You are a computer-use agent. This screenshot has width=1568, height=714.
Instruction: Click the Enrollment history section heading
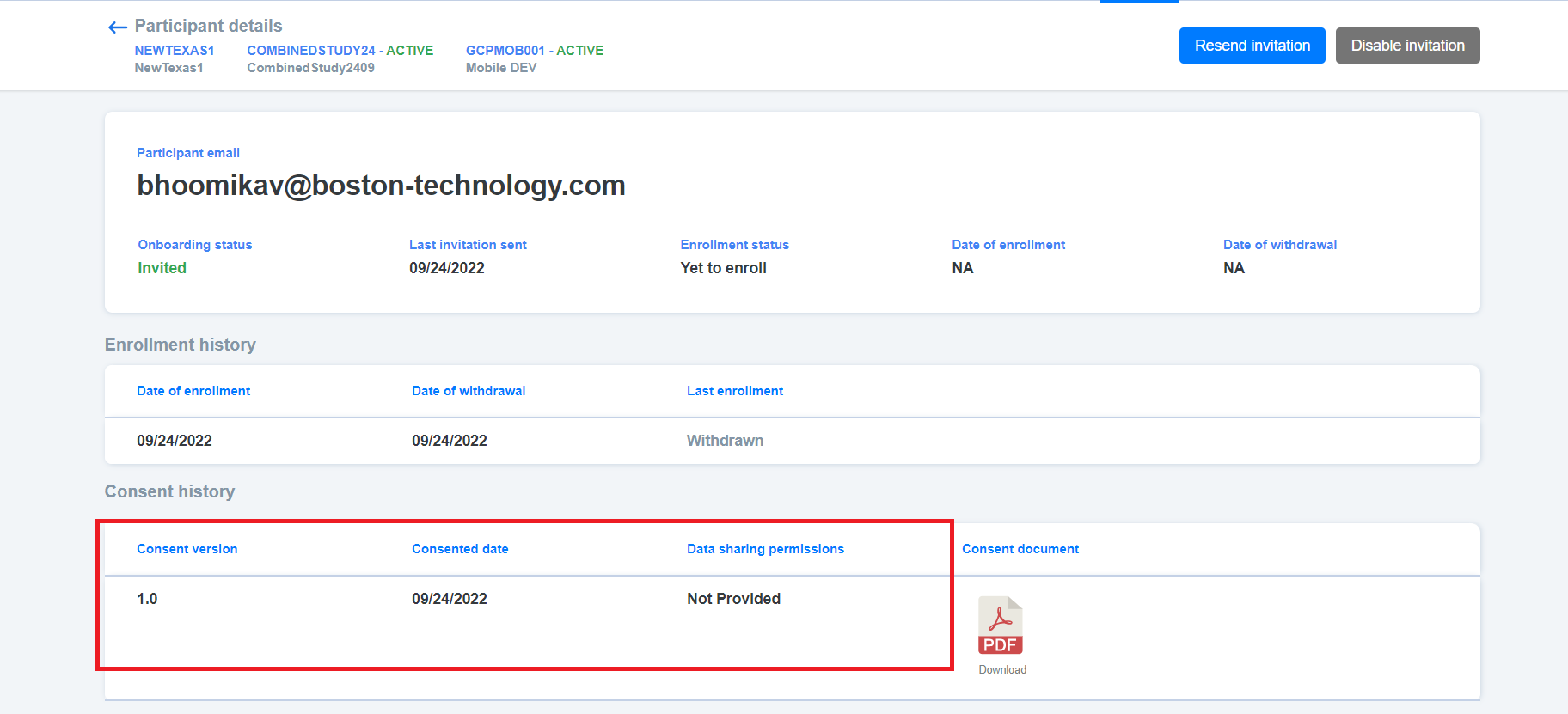point(181,345)
